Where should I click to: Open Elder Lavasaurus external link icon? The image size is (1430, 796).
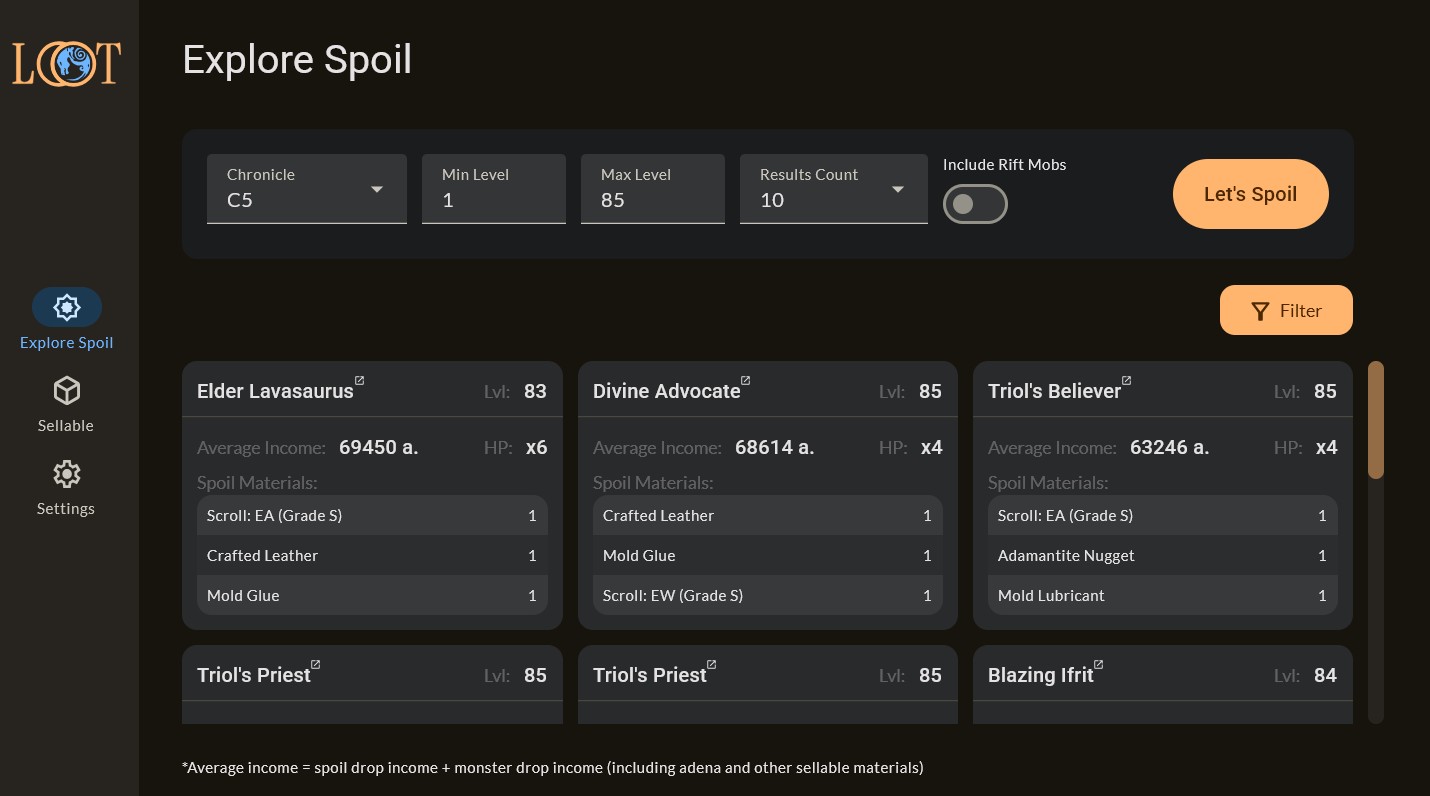point(360,381)
